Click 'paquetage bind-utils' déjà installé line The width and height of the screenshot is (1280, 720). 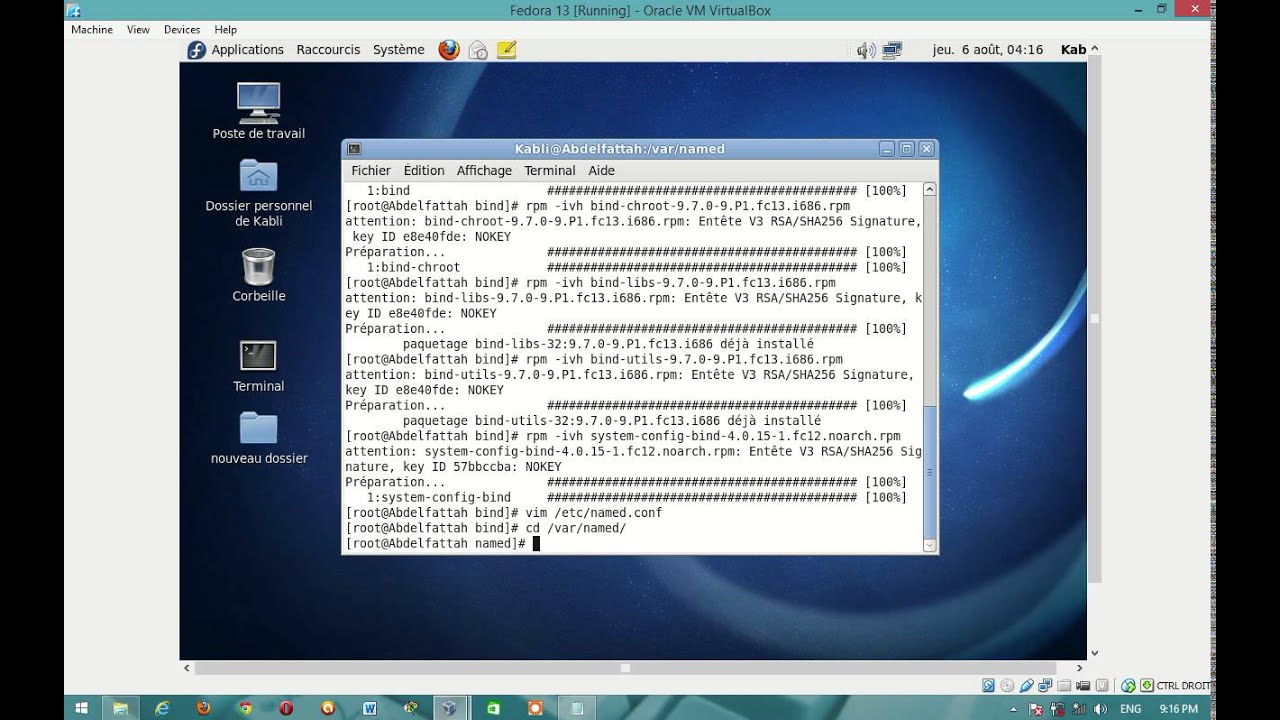coord(612,421)
